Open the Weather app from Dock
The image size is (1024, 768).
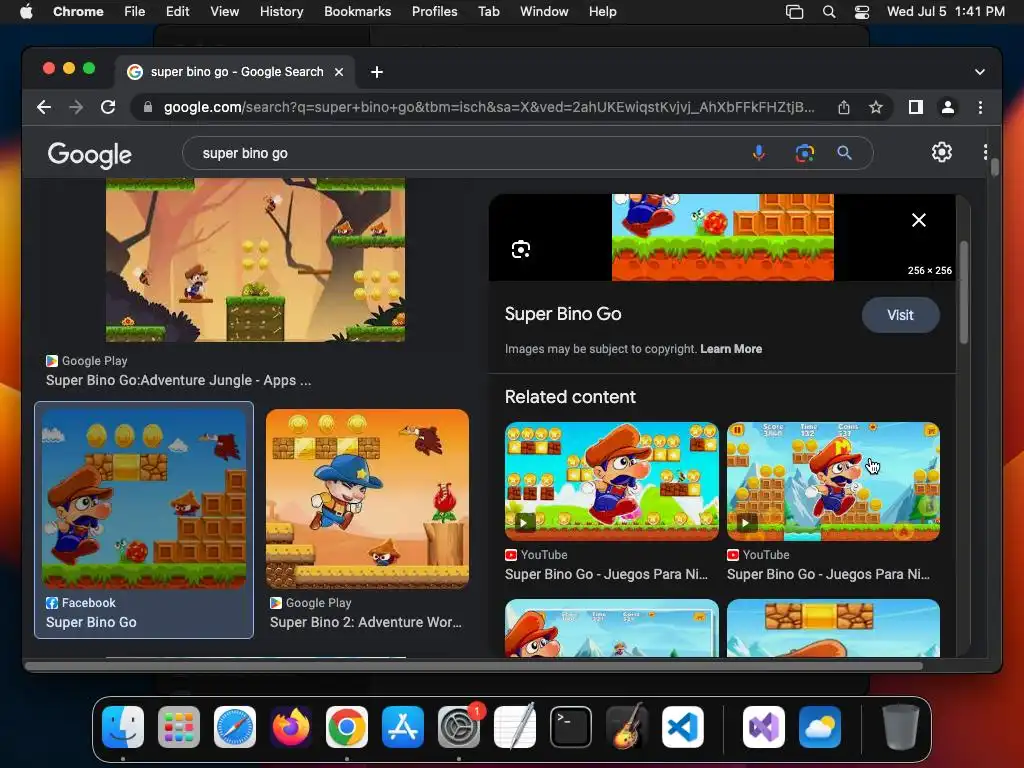pyautogui.click(x=820, y=727)
